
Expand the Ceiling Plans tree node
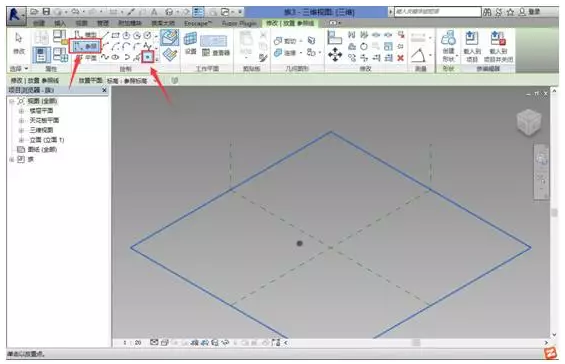(22, 120)
